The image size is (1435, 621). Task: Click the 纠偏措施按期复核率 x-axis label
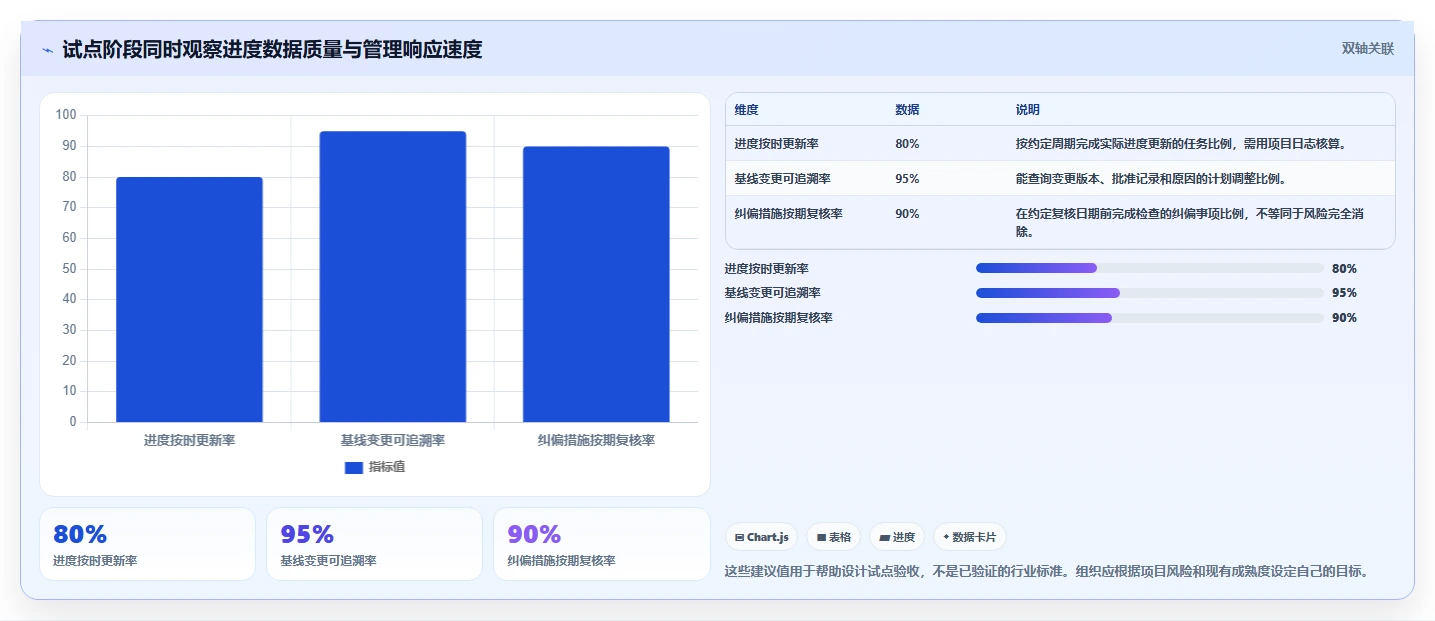[x=596, y=440]
